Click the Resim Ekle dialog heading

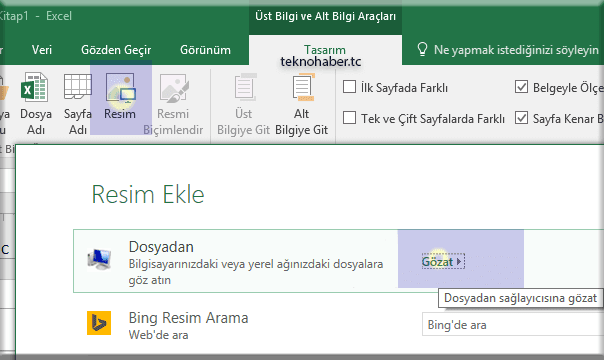(148, 194)
